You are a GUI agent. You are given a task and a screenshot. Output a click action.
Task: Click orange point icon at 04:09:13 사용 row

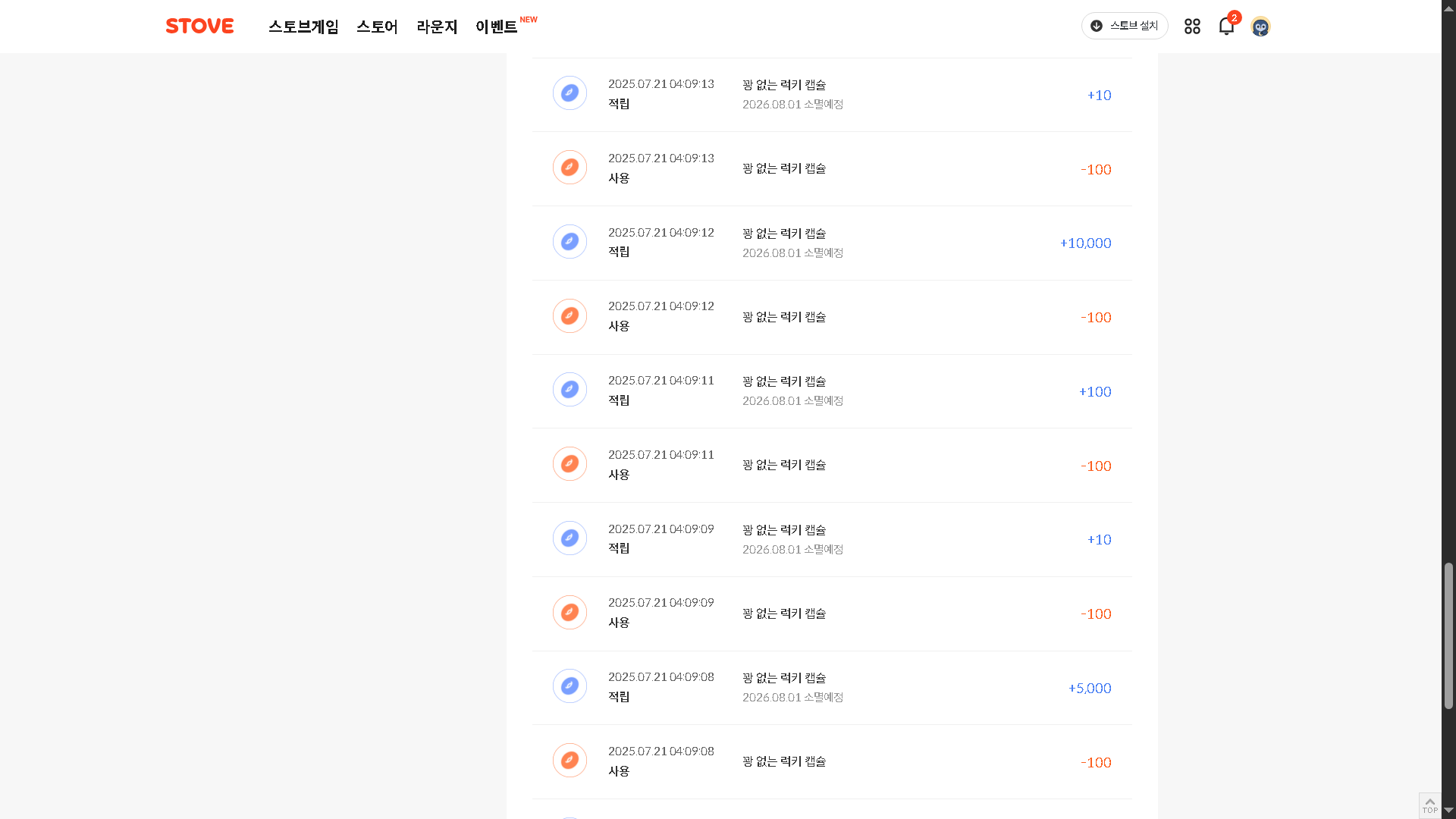(x=570, y=168)
